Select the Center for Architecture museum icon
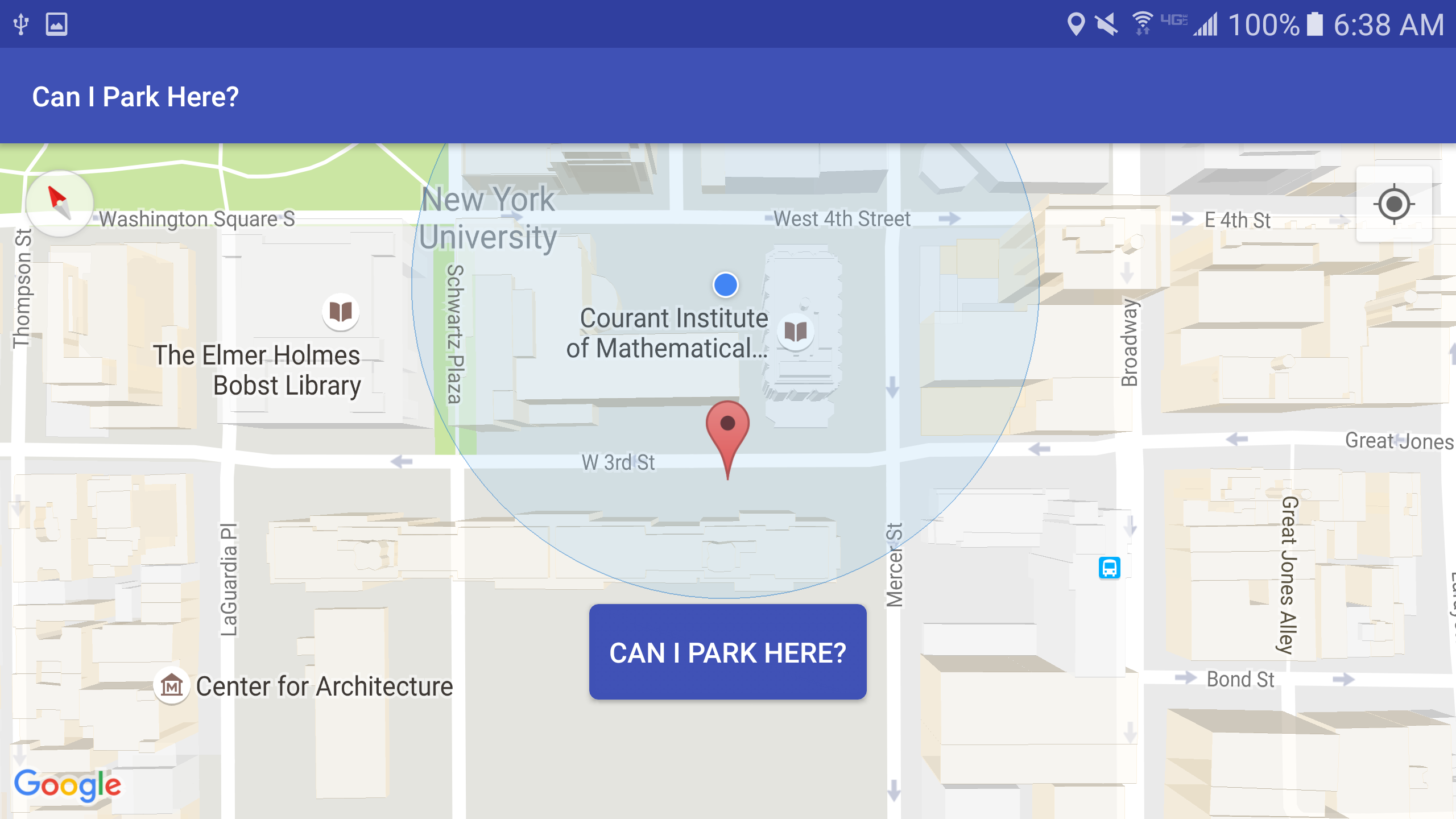Viewport: 1456px width, 819px height. (172, 685)
